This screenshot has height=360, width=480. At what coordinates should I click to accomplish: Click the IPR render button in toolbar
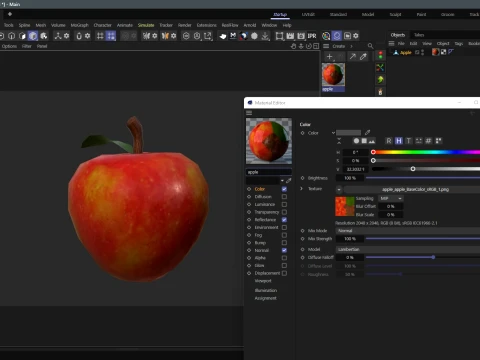(x=312, y=36)
